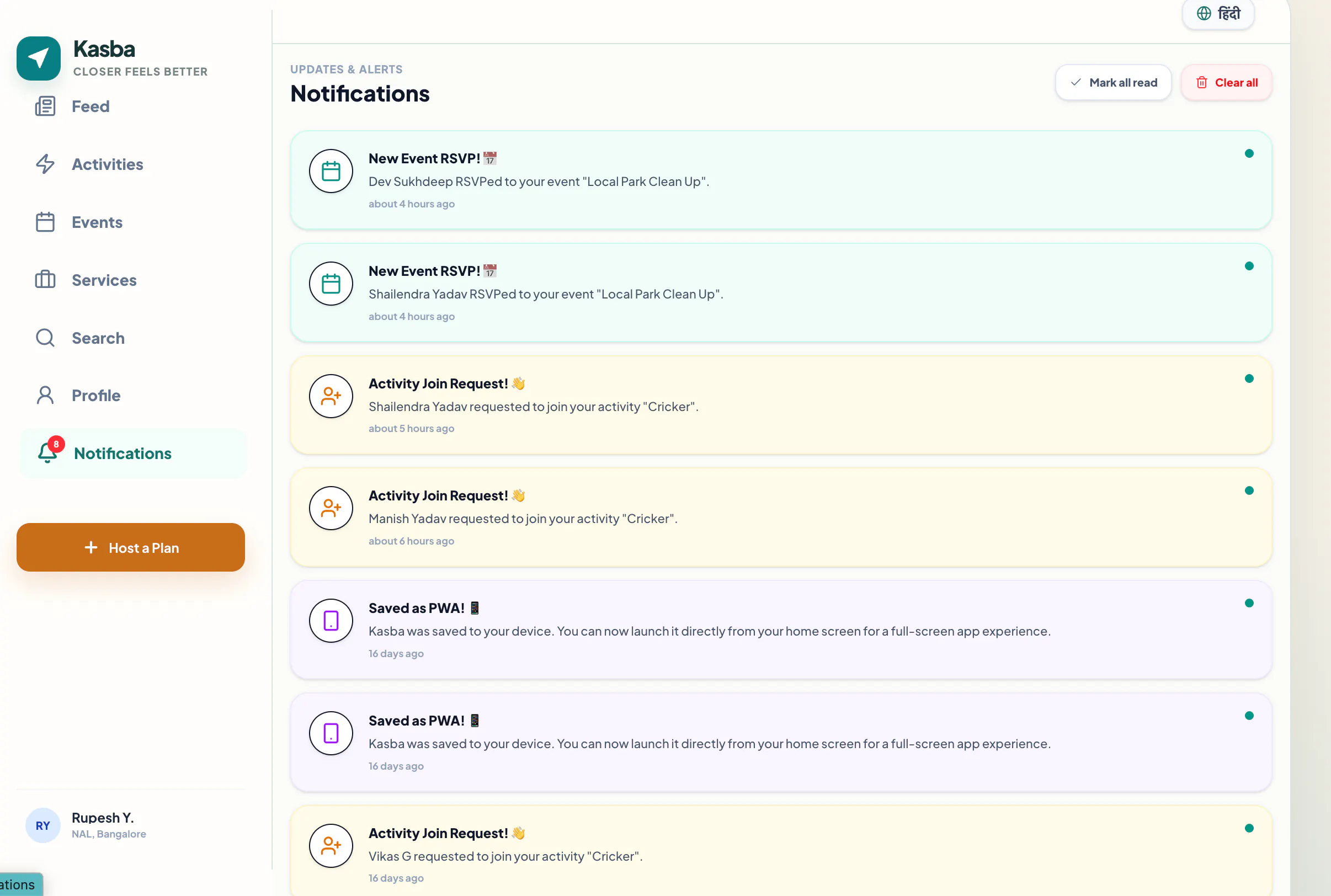Click the Kasba paper-plane logo icon
Image resolution: width=1331 pixels, height=896 pixels.
click(38, 58)
